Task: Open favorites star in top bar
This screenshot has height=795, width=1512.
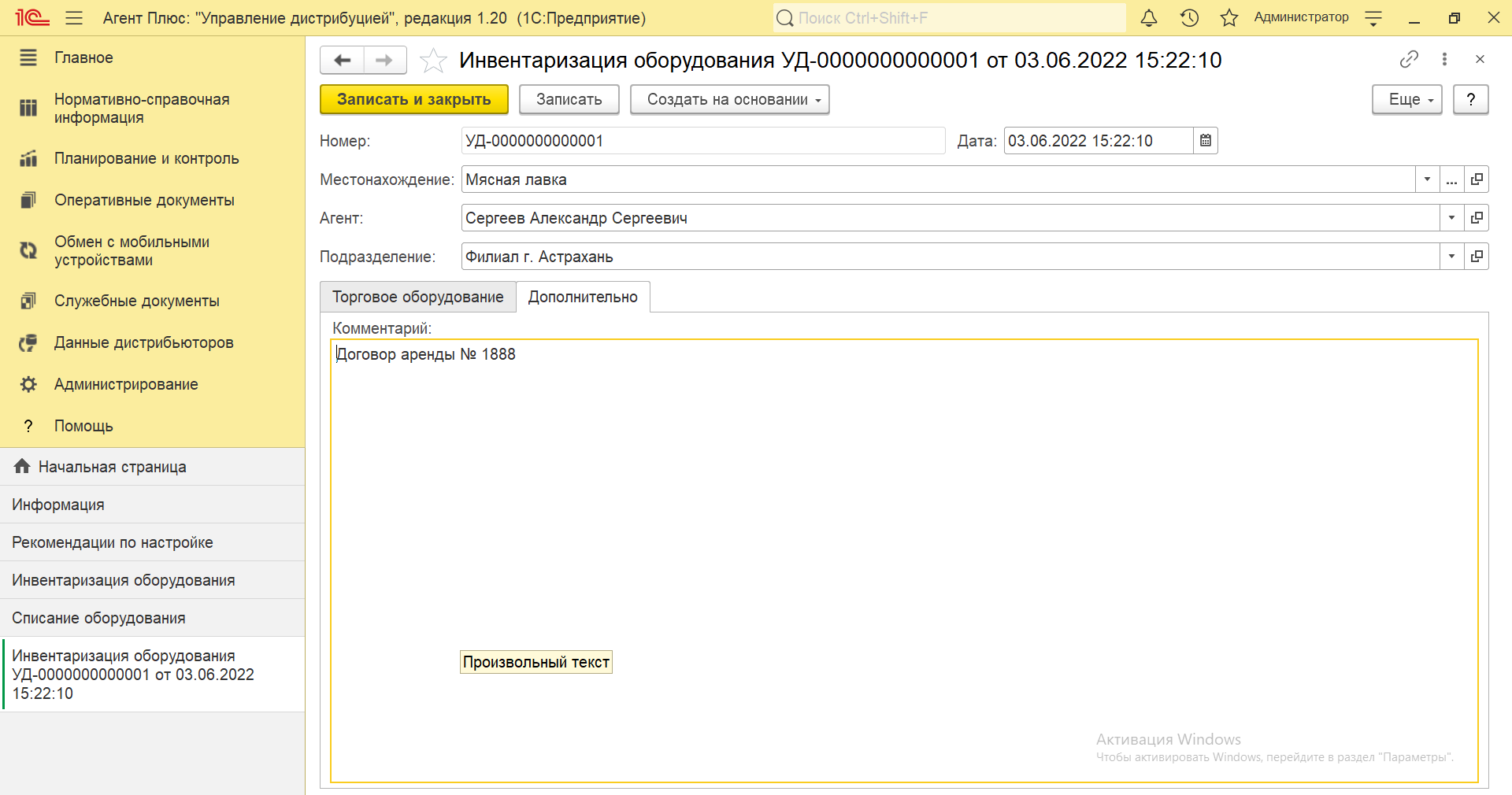Action: click(x=1228, y=18)
